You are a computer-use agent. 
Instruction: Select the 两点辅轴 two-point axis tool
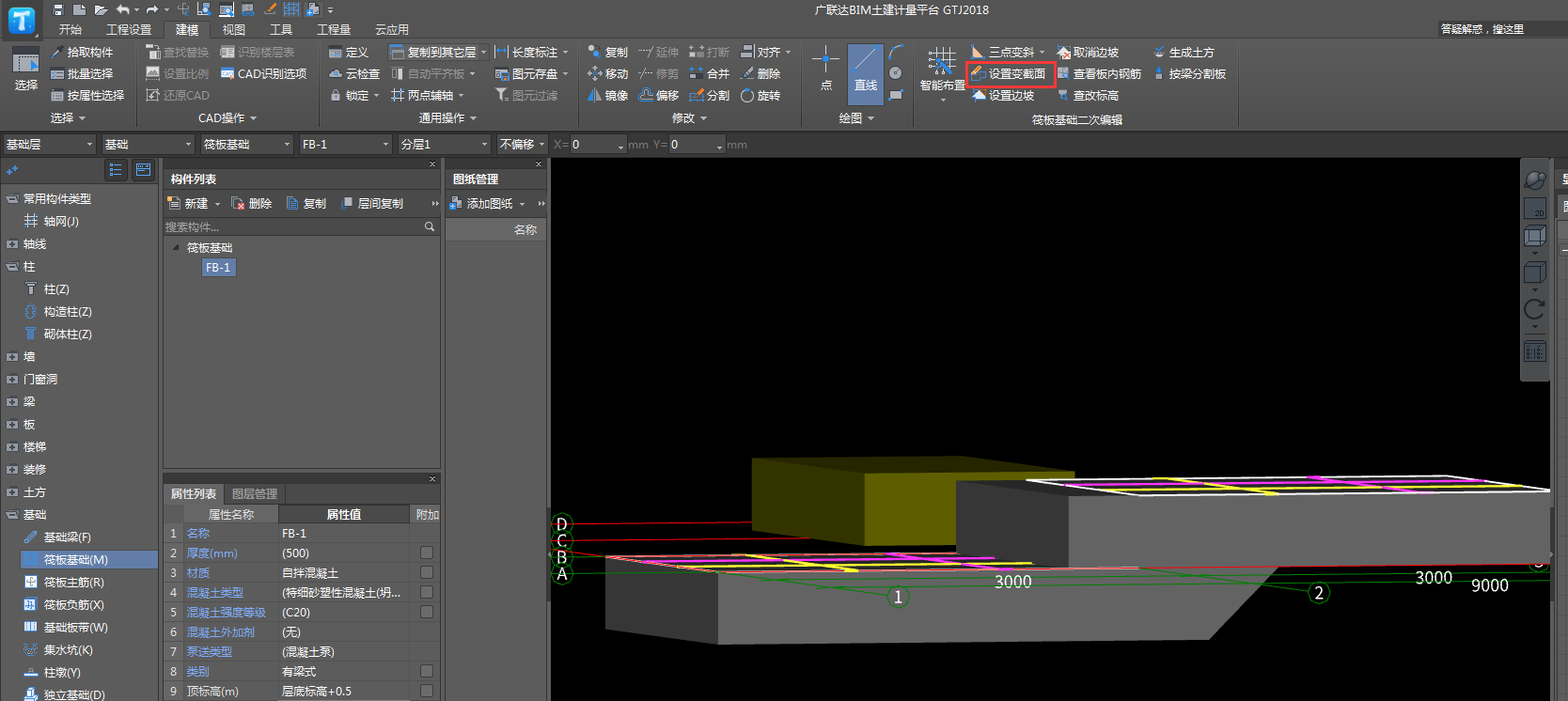428,96
